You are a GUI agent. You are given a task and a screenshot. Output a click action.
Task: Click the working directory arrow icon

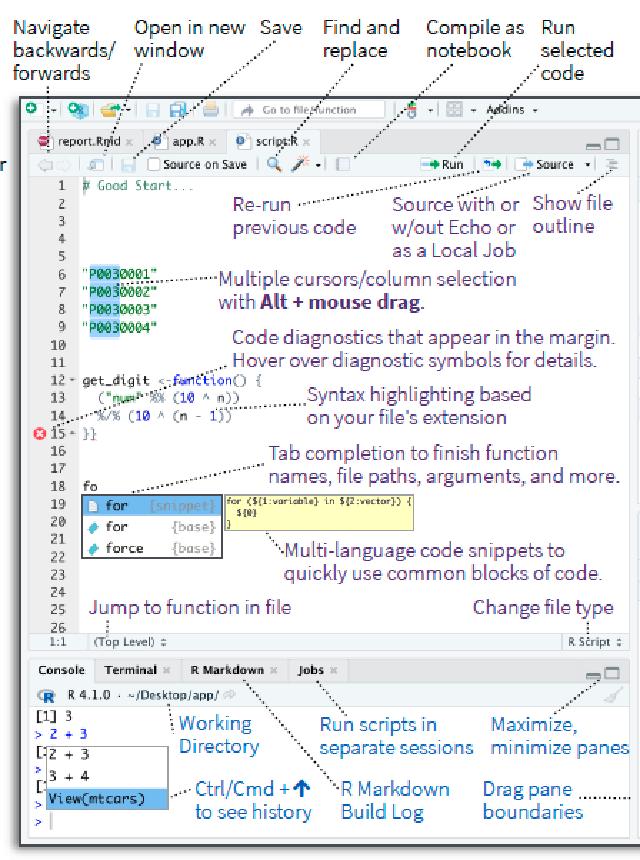229,695
